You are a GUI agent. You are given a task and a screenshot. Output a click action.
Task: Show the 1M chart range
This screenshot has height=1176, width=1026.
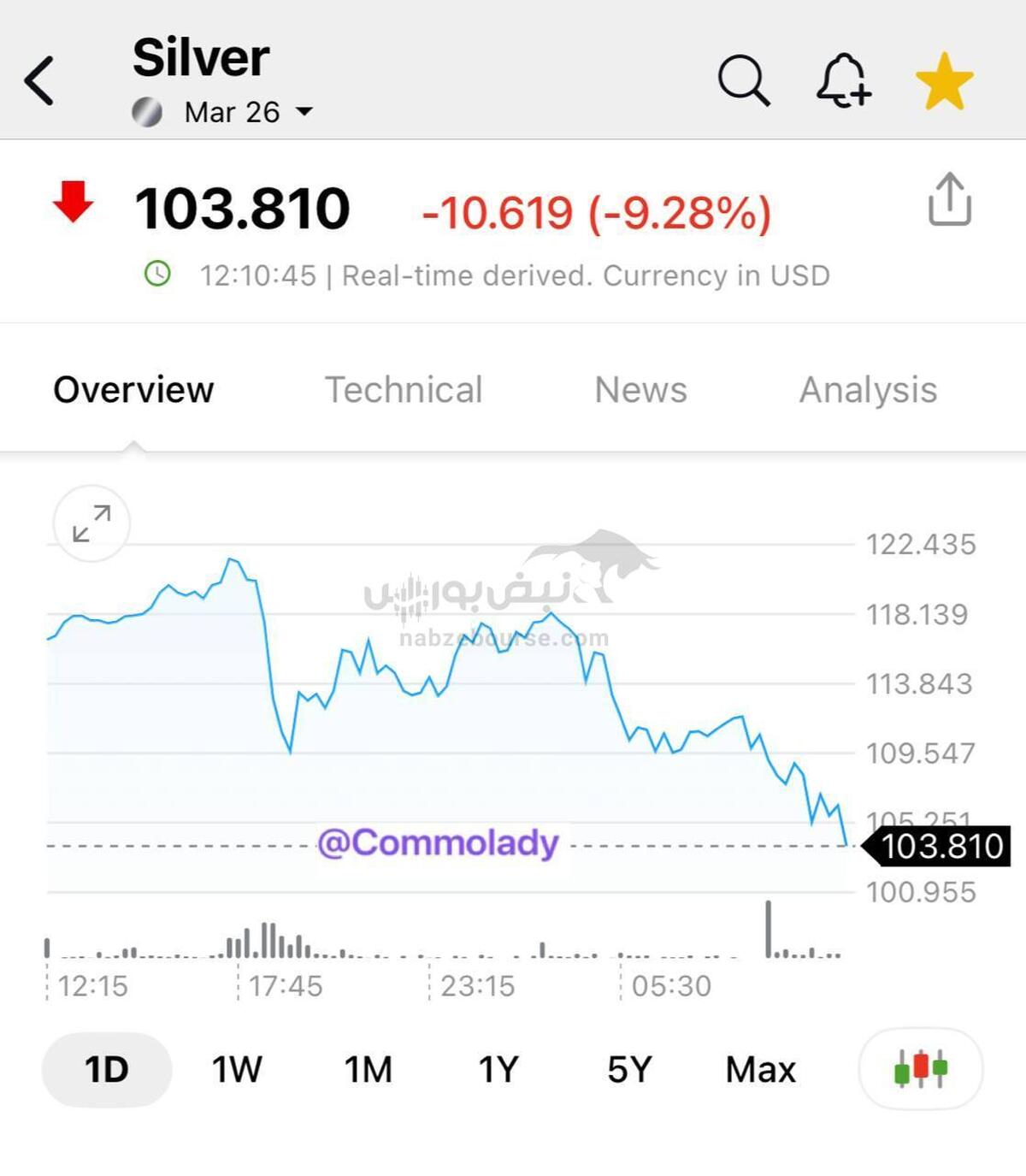[x=368, y=1069]
